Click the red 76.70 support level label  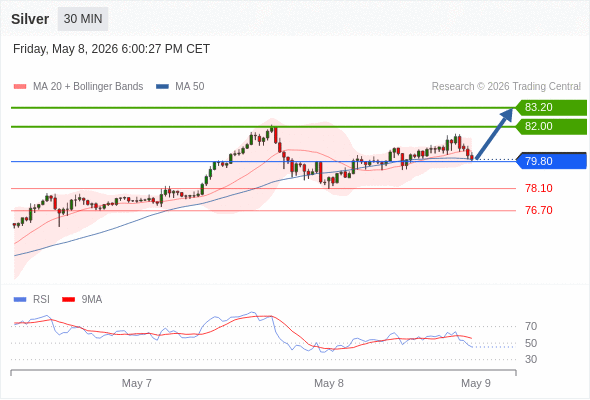click(539, 210)
